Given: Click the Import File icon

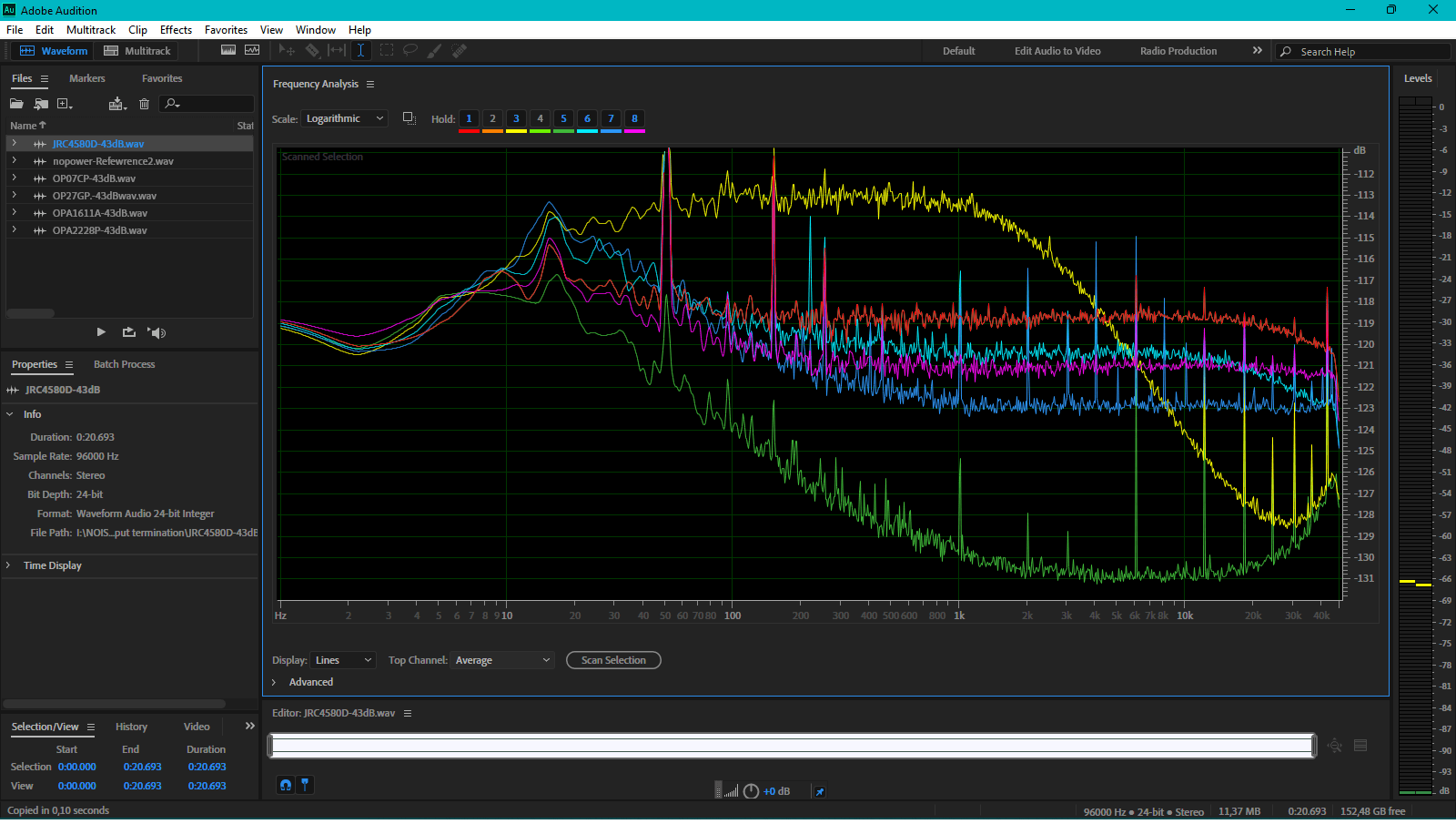Looking at the screenshot, I should click(x=41, y=104).
